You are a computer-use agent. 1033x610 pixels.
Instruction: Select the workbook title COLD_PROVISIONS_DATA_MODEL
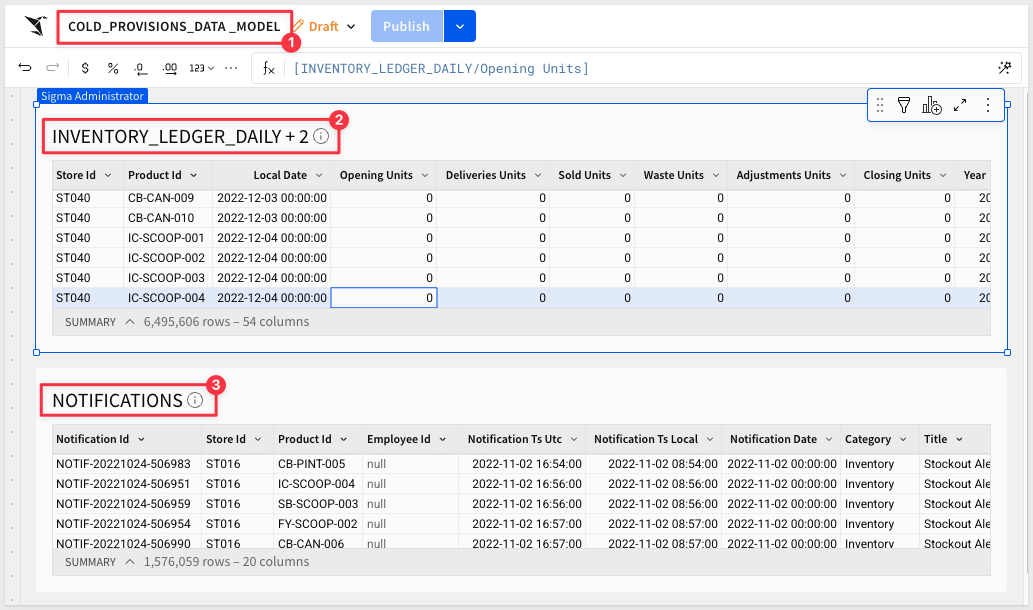tap(174, 26)
